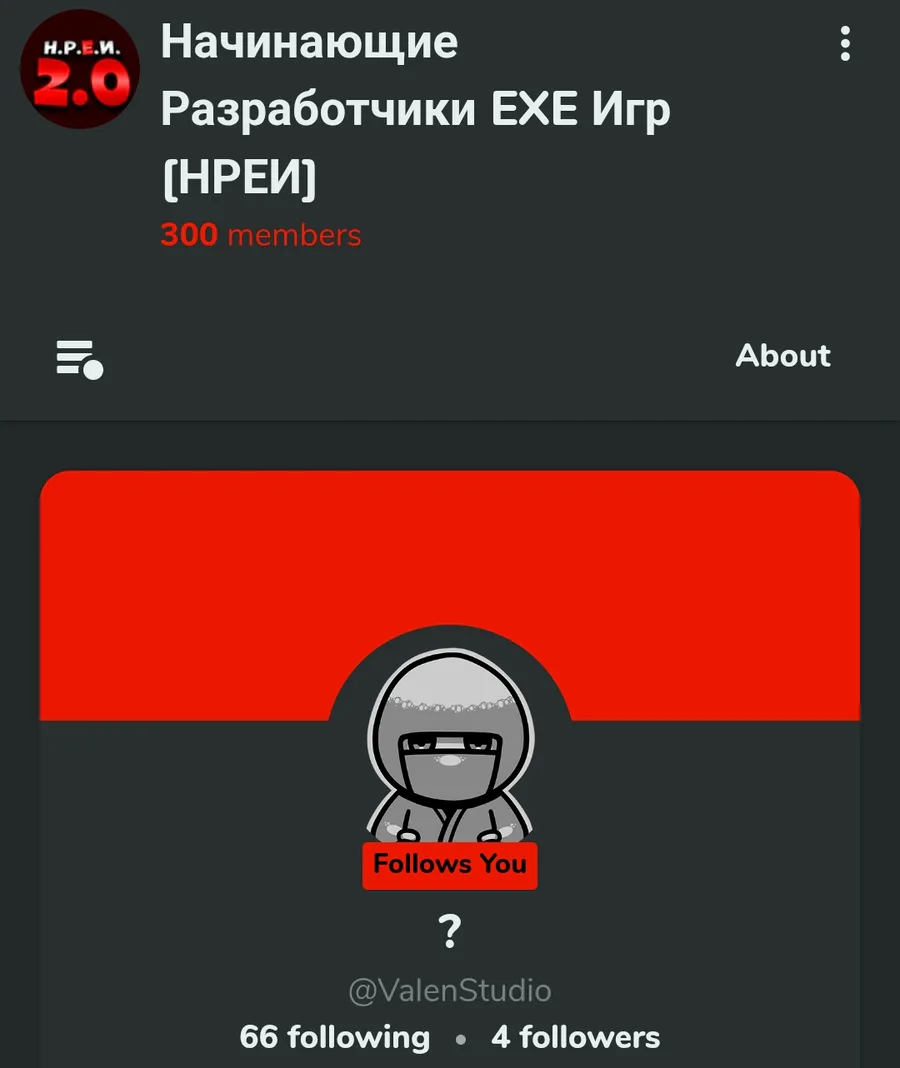Click the dot between following and followers
Viewport: 900px width, 1068px height.
pyautogui.click(x=461, y=1039)
